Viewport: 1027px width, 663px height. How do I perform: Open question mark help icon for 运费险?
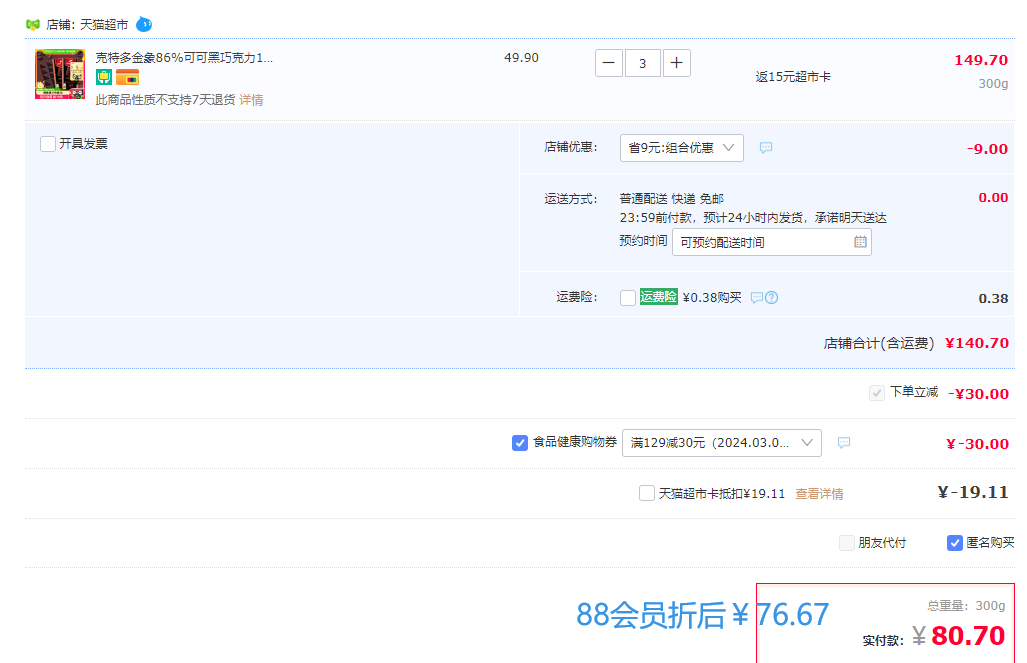pyautogui.click(x=772, y=298)
